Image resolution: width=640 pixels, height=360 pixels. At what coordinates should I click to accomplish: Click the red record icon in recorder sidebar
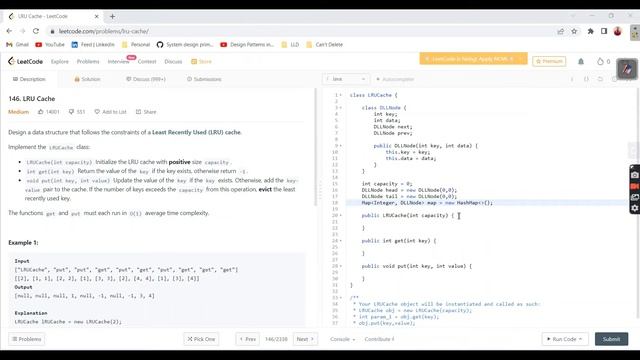635,186
